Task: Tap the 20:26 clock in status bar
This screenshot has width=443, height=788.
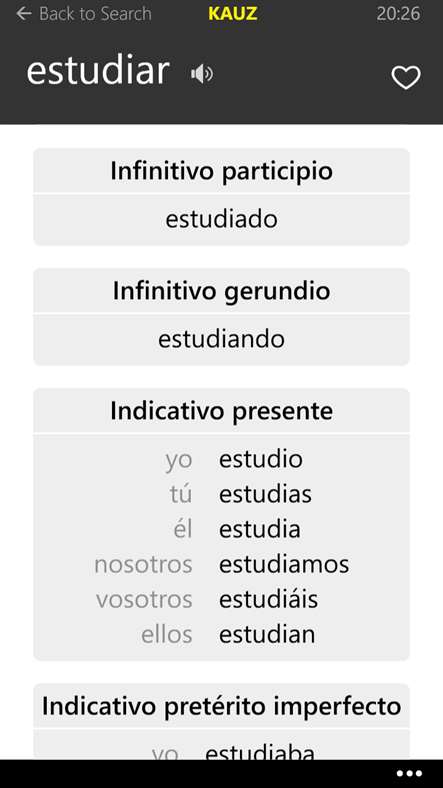Action: click(x=398, y=14)
